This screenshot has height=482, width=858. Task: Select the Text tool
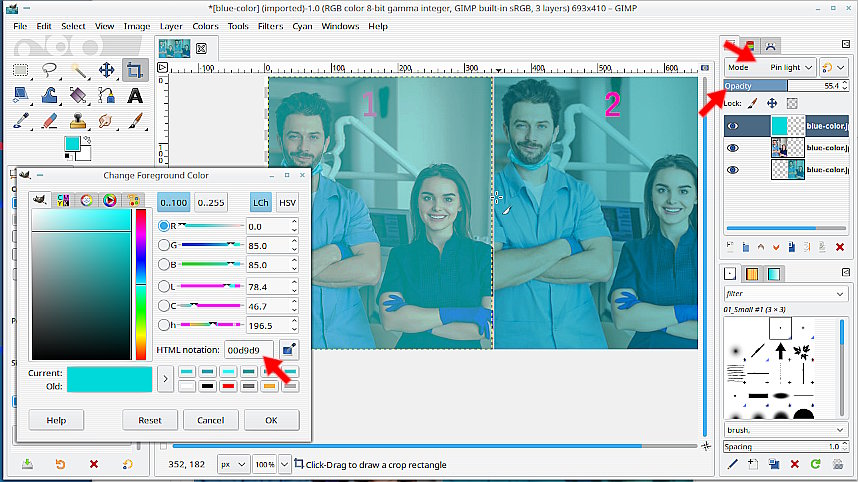click(134, 96)
